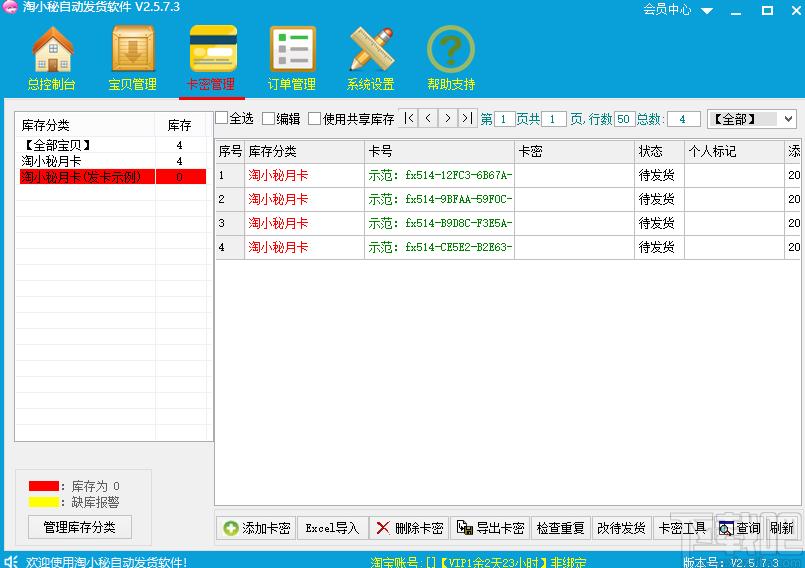
Task: Open 系统设置 ruler and pencil icon
Action: click(372, 49)
